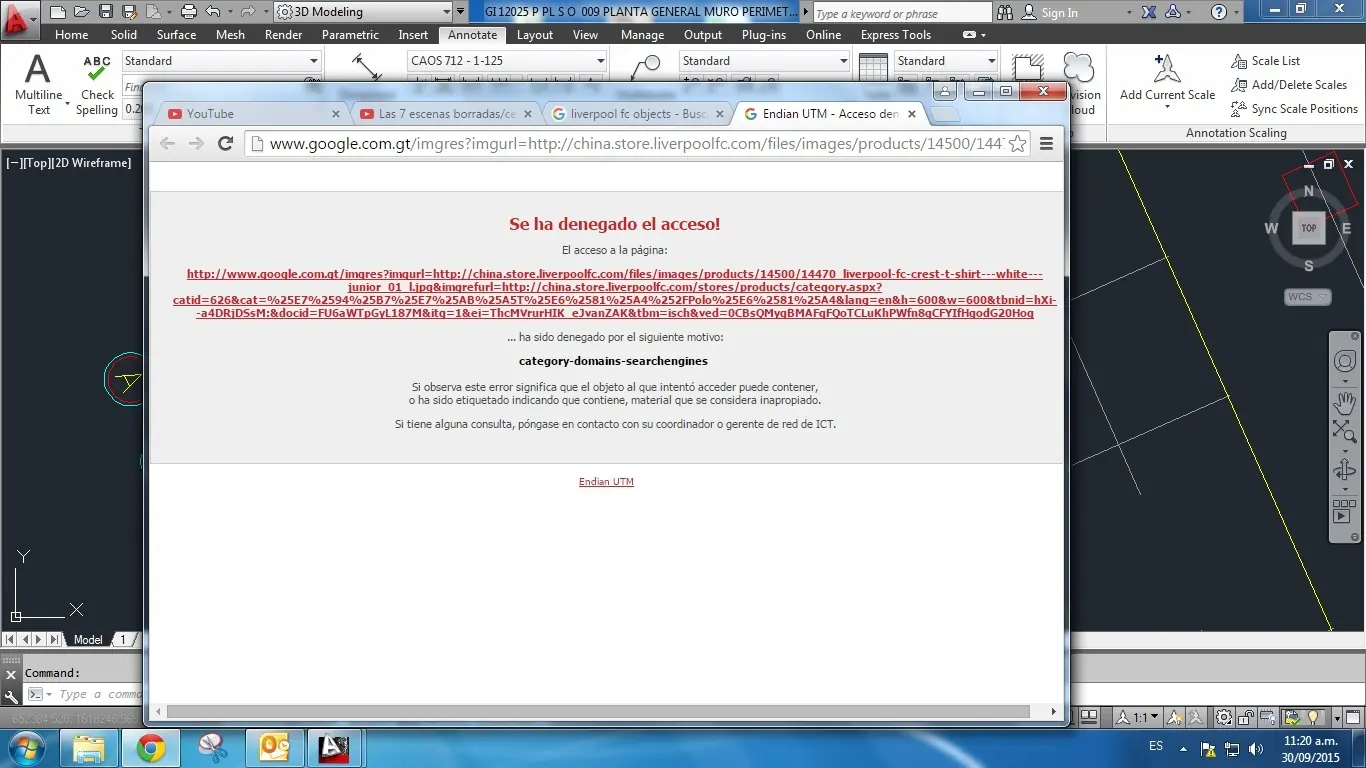Viewport: 1366px width, 768px height.
Task: Open the Scale List
Action: (x=1265, y=61)
